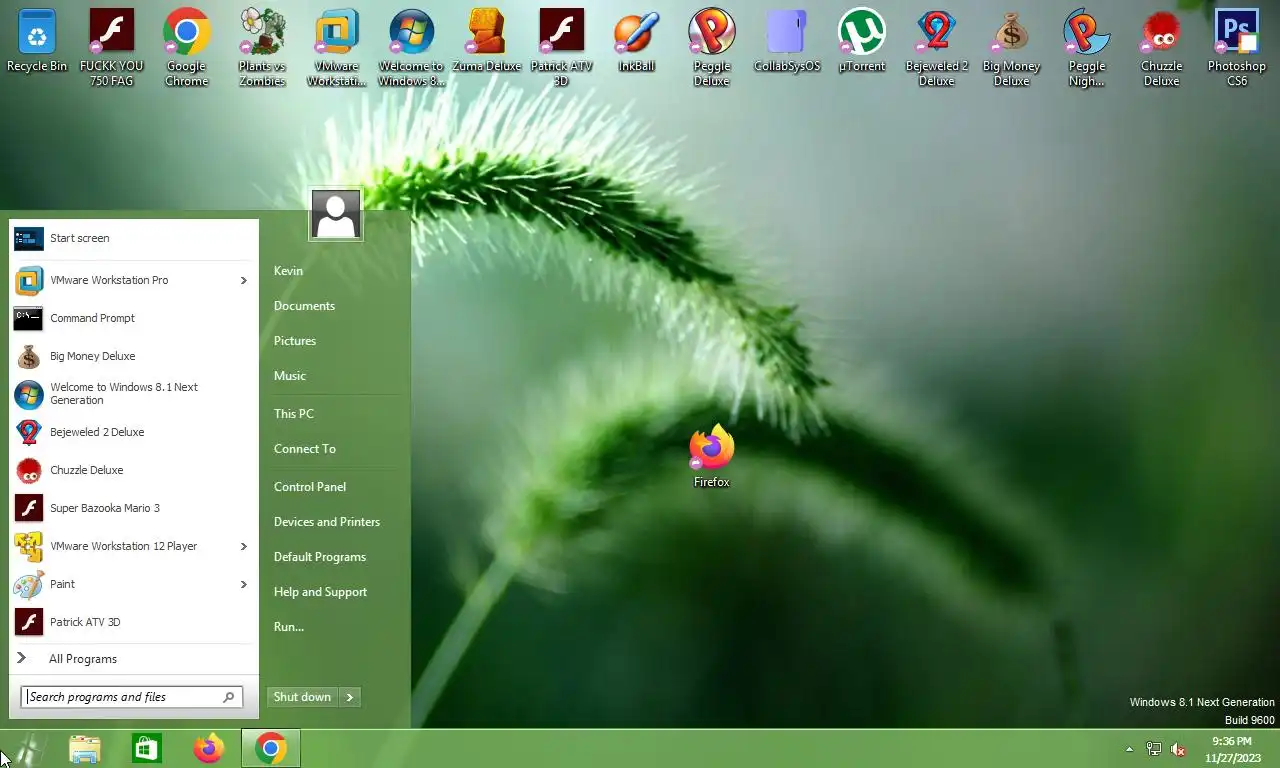Open Peggle Deluxe desktop shortcut
Image resolution: width=1280 pixels, height=768 pixels.
pyautogui.click(x=712, y=47)
